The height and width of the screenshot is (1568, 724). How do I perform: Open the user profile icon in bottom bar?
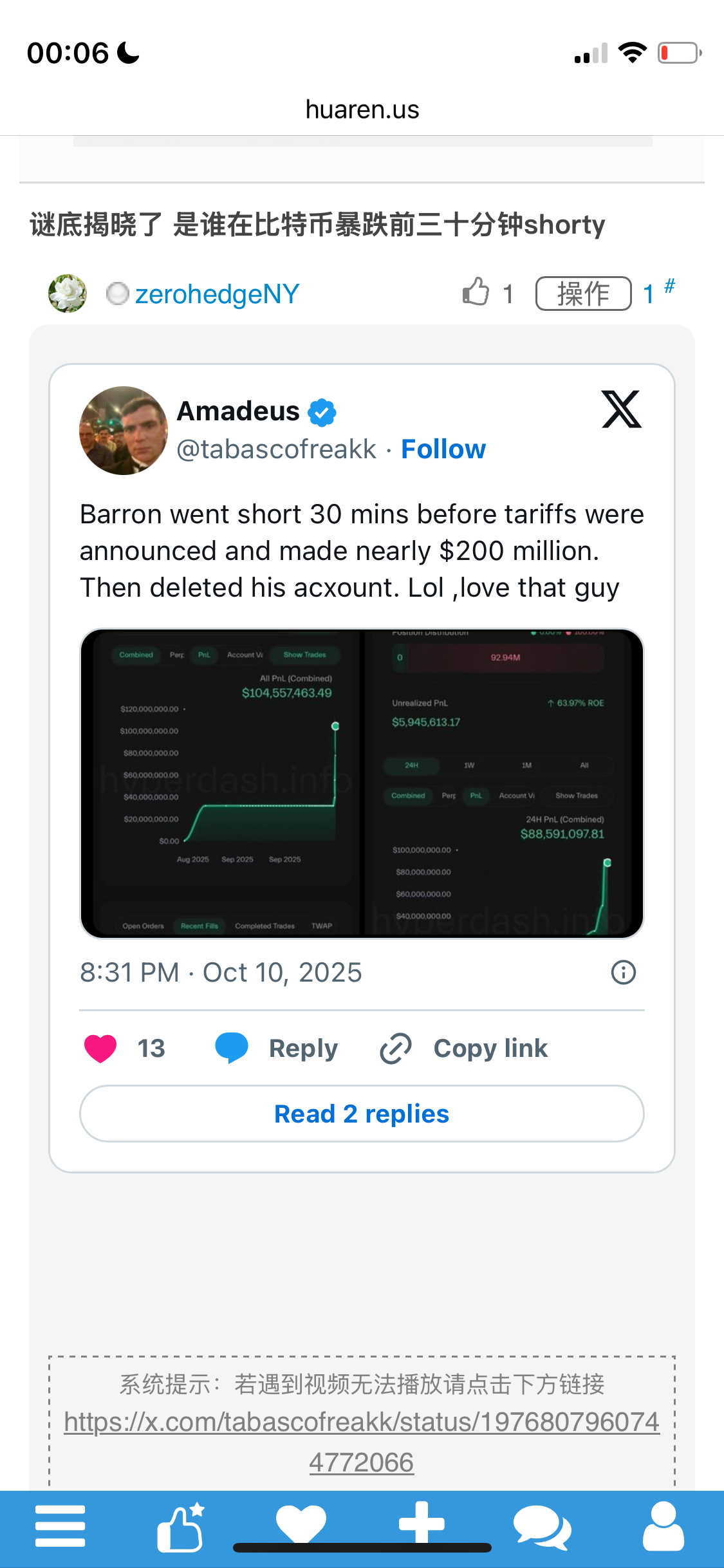(x=663, y=1526)
